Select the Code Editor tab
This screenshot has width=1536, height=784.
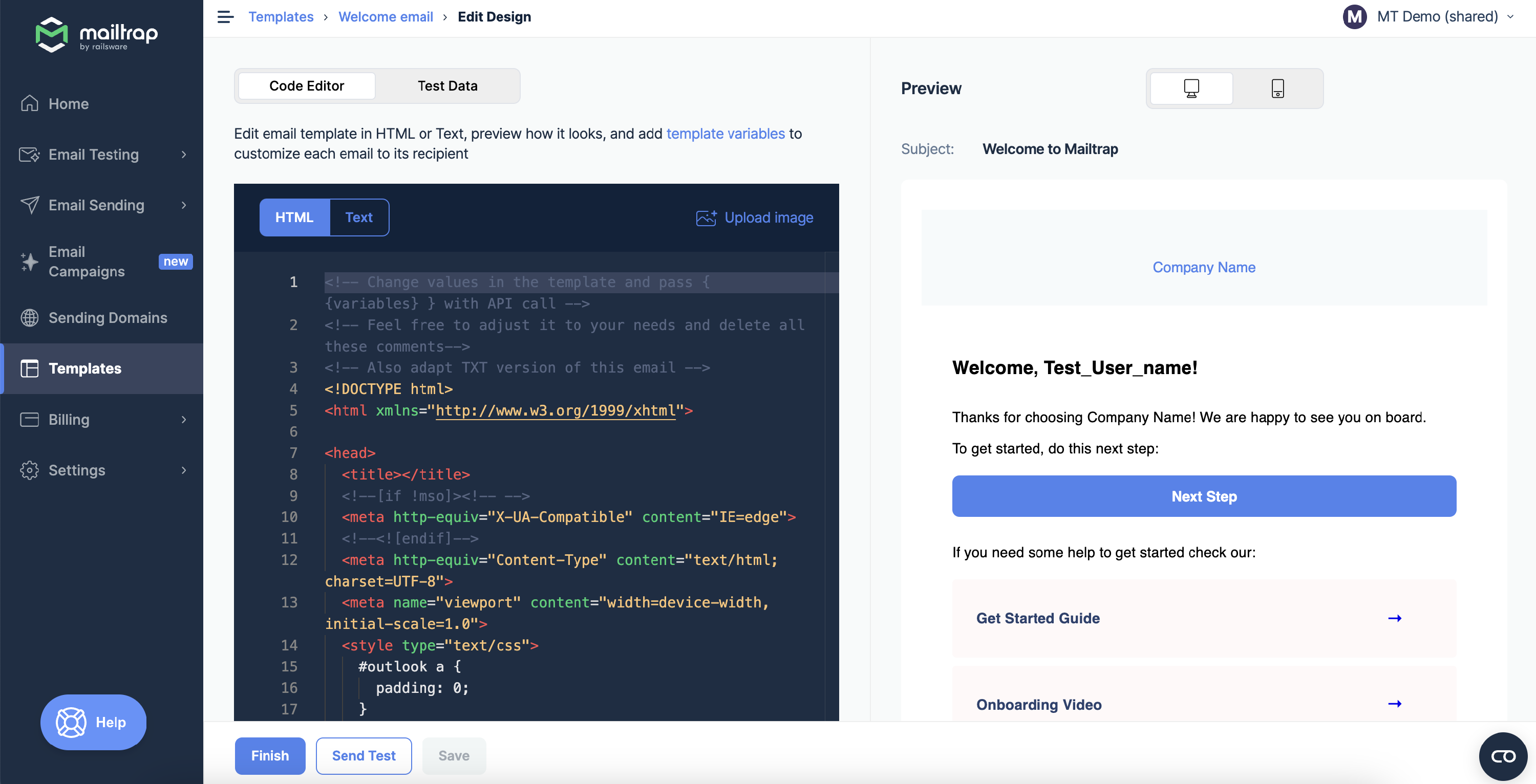[306, 85]
